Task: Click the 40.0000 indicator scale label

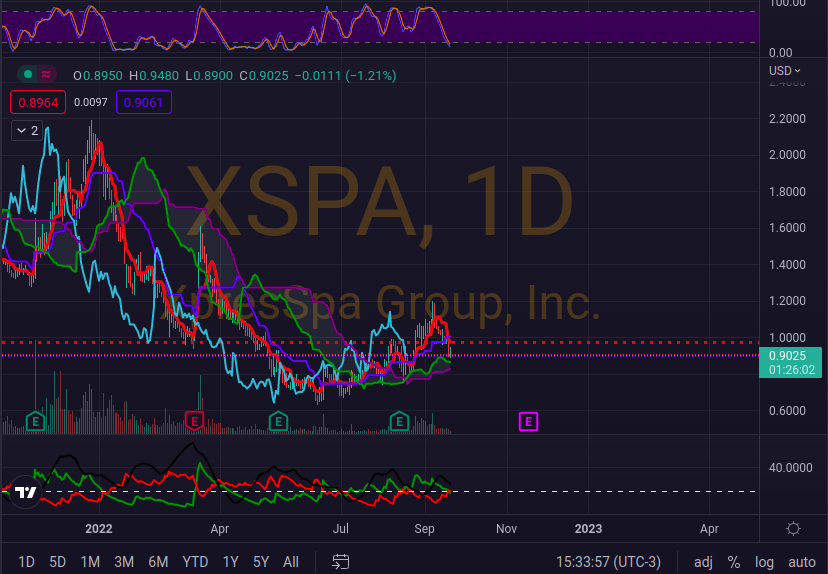Action: pyautogui.click(x=791, y=467)
